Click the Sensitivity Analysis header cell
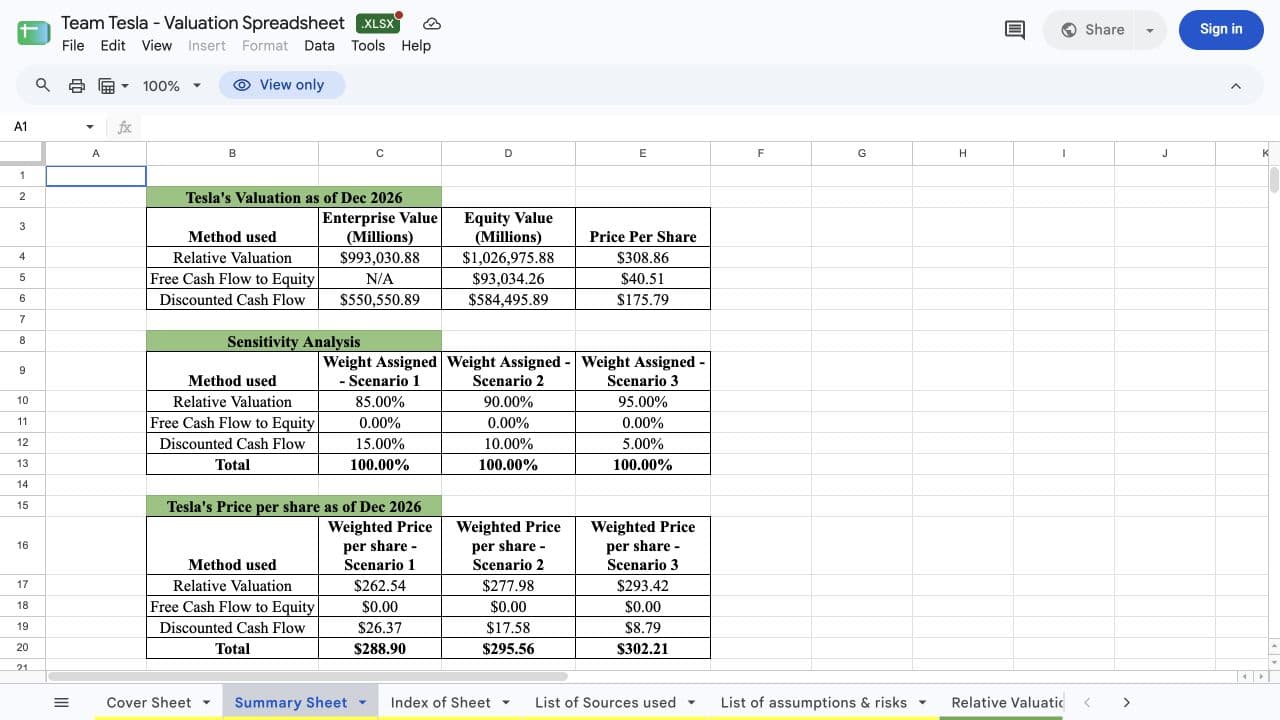The image size is (1280, 720). pyautogui.click(x=294, y=341)
